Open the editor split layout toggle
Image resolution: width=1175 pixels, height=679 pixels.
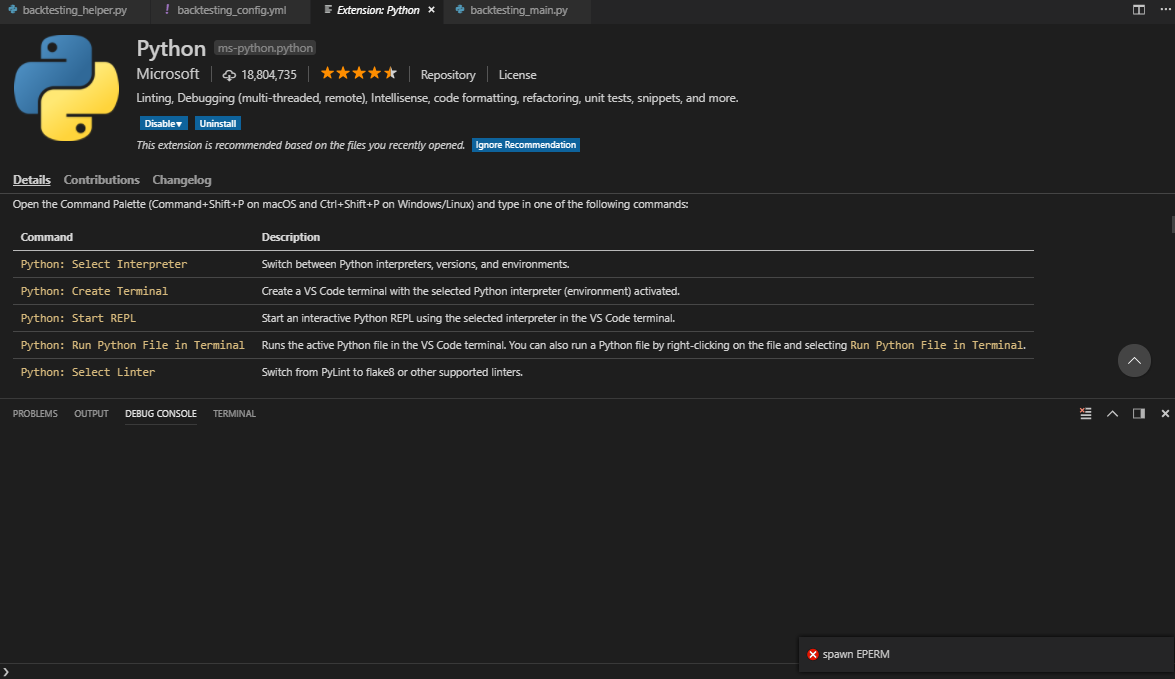[1138, 9]
